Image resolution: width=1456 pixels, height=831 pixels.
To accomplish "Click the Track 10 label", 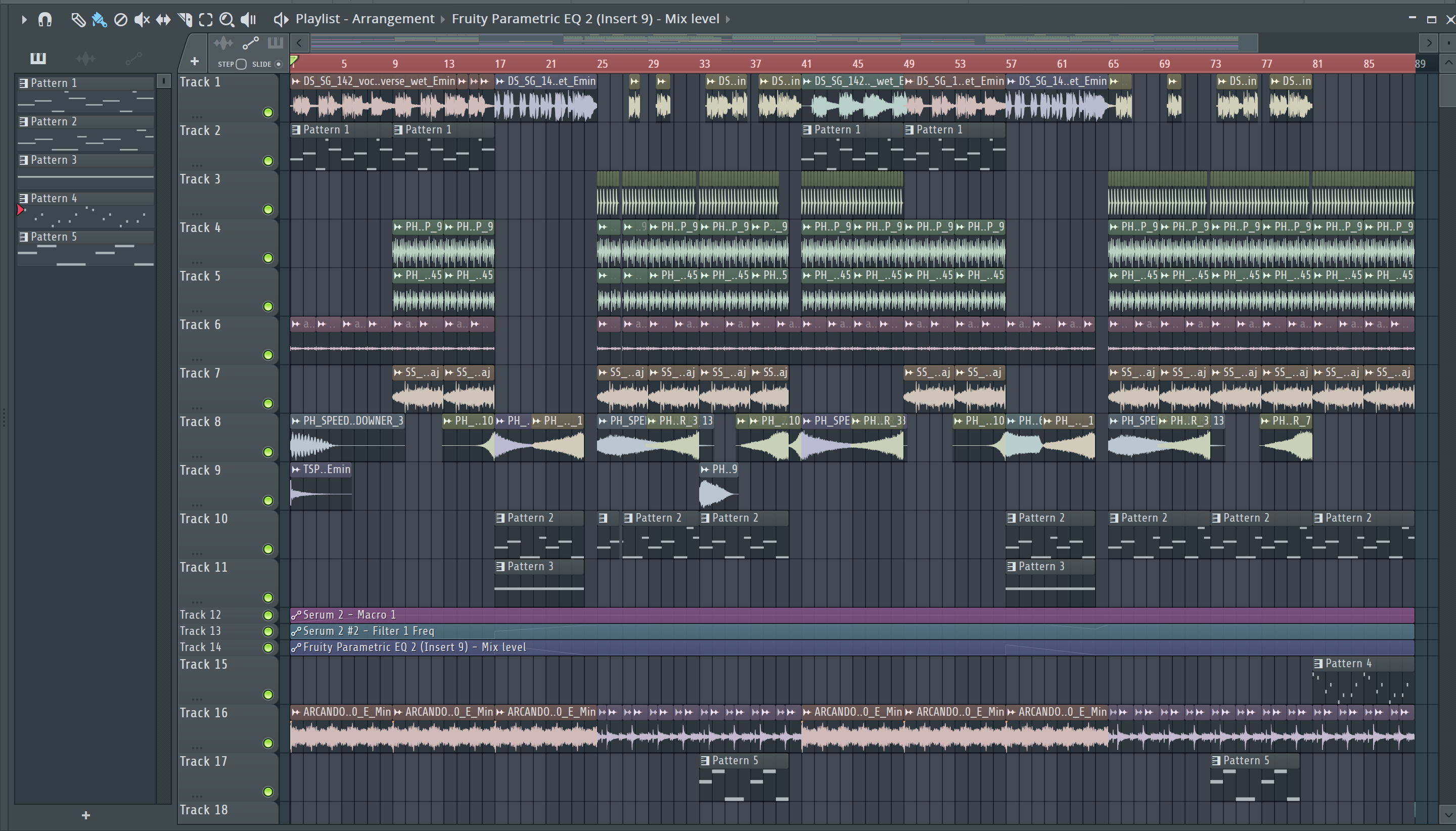I will 204,519.
